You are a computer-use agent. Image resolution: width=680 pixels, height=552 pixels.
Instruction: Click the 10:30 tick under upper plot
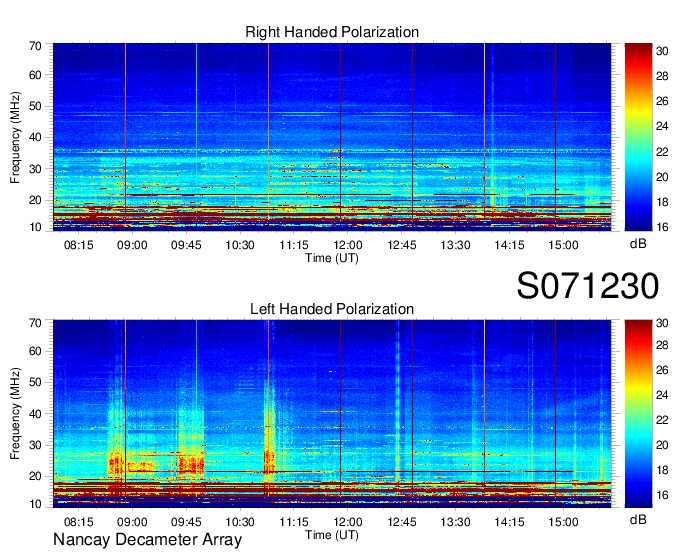click(x=240, y=245)
